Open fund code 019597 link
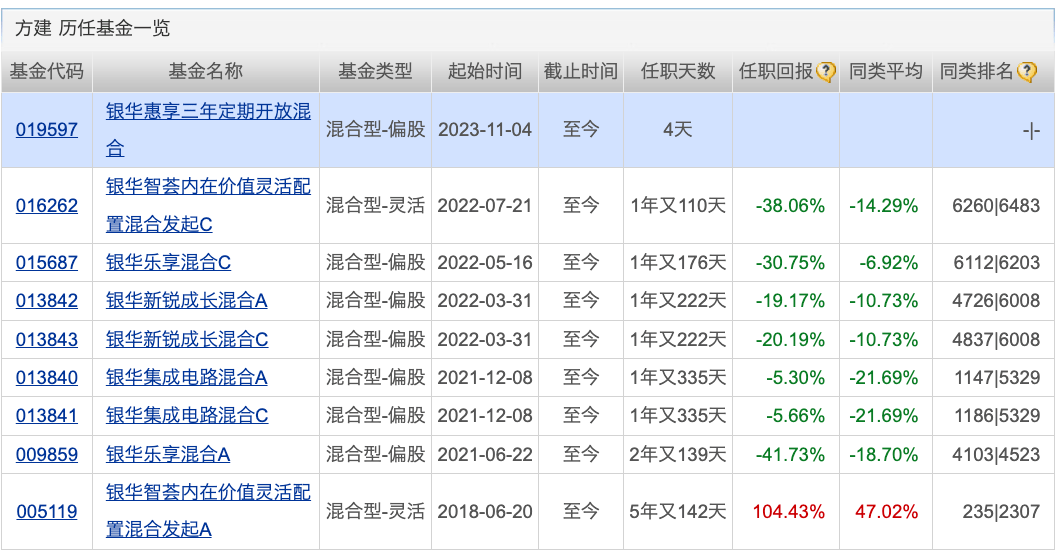This screenshot has height=552, width=1060. (x=47, y=129)
